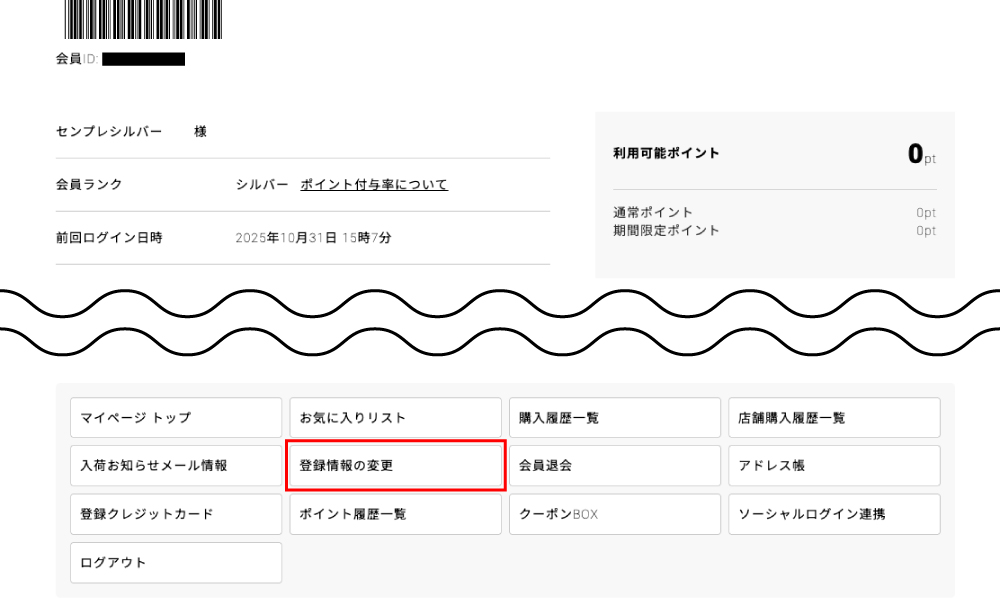Click the redacted 会員ID value
1000x600 pixels.
click(143, 60)
